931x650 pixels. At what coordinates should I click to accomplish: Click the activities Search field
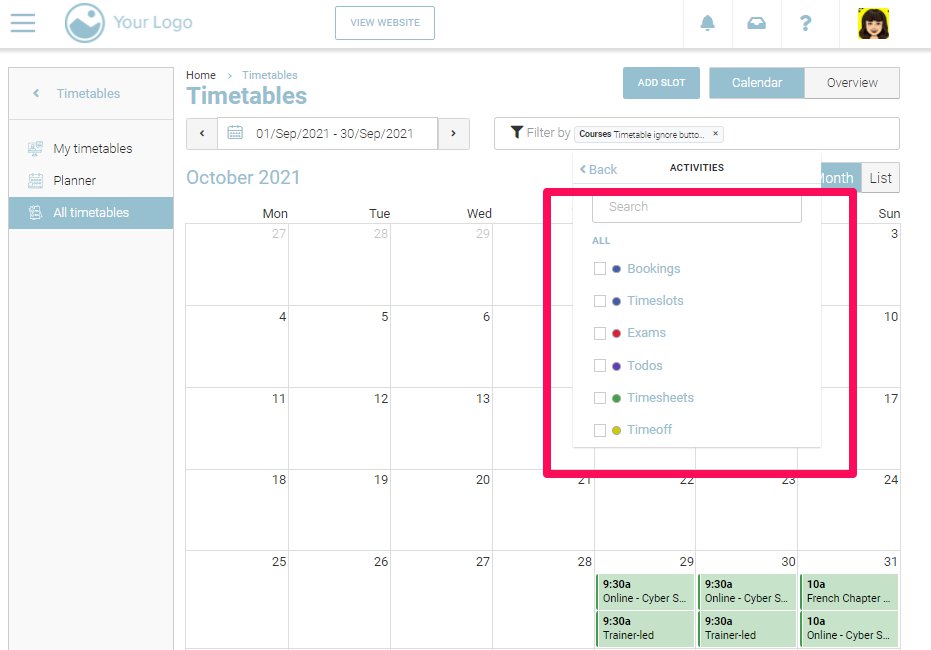click(696, 207)
